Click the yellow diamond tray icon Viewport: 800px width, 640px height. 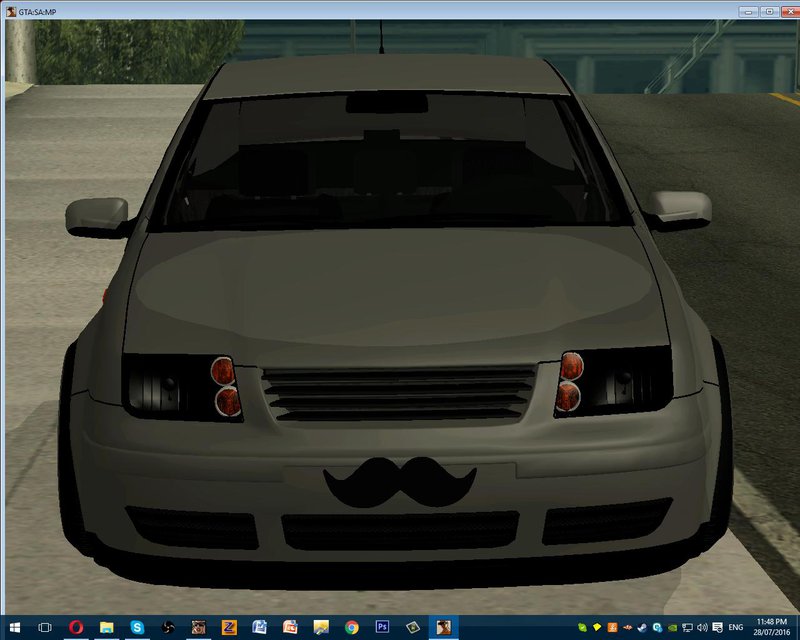click(597, 627)
